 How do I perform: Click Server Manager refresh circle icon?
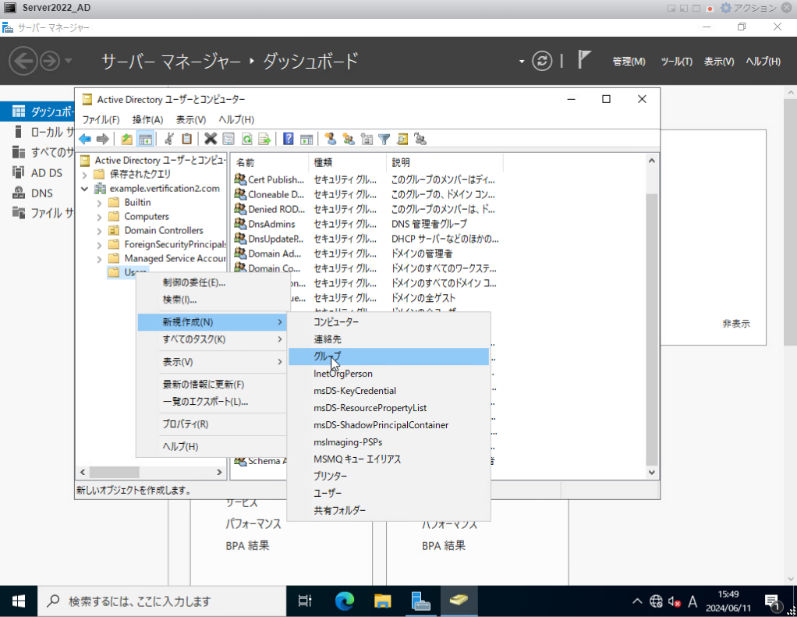click(x=542, y=61)
